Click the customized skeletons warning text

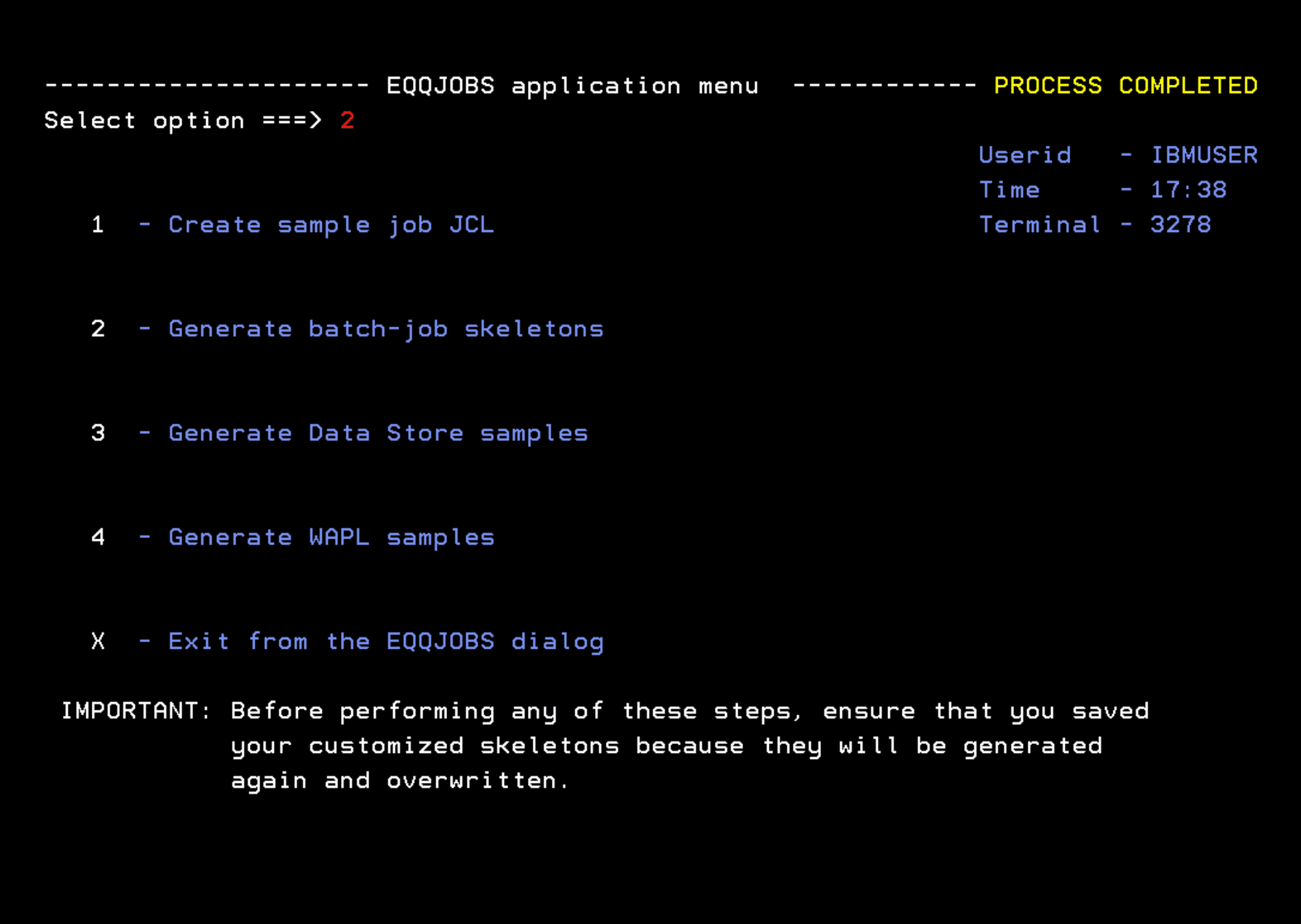[x=668, y=745]
